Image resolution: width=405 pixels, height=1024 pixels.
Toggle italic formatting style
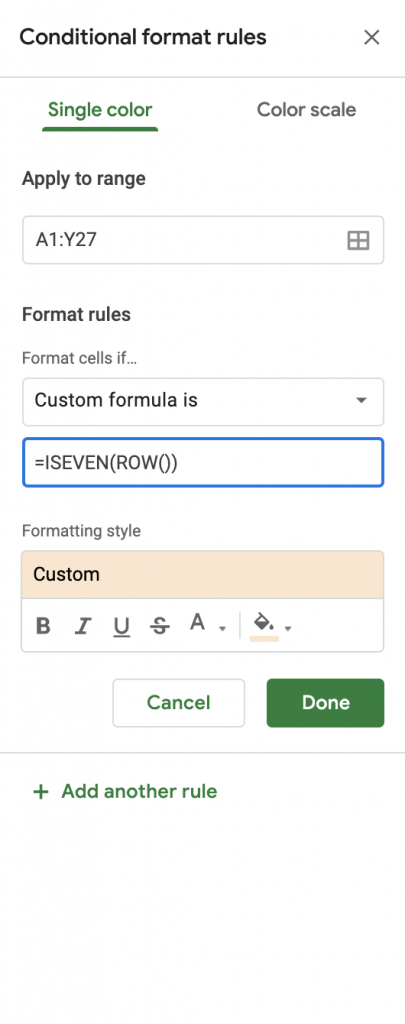[x=82, y=626]
